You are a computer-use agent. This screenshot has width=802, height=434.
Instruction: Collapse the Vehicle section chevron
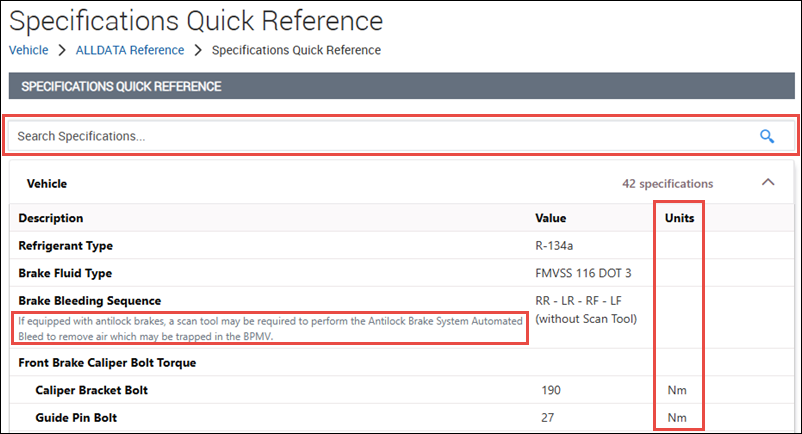click(x=767, y=183)
